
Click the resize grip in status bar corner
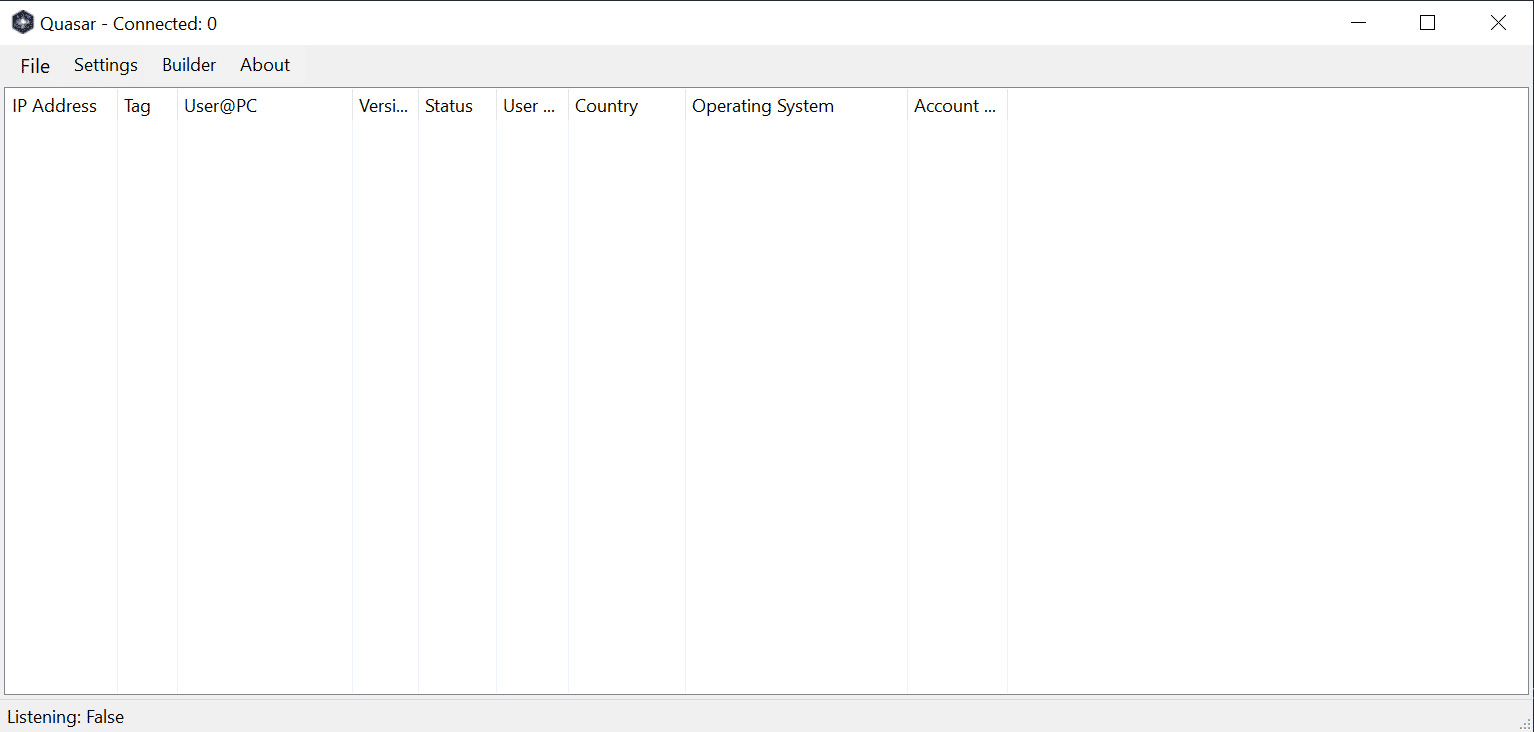(1525, 723)
